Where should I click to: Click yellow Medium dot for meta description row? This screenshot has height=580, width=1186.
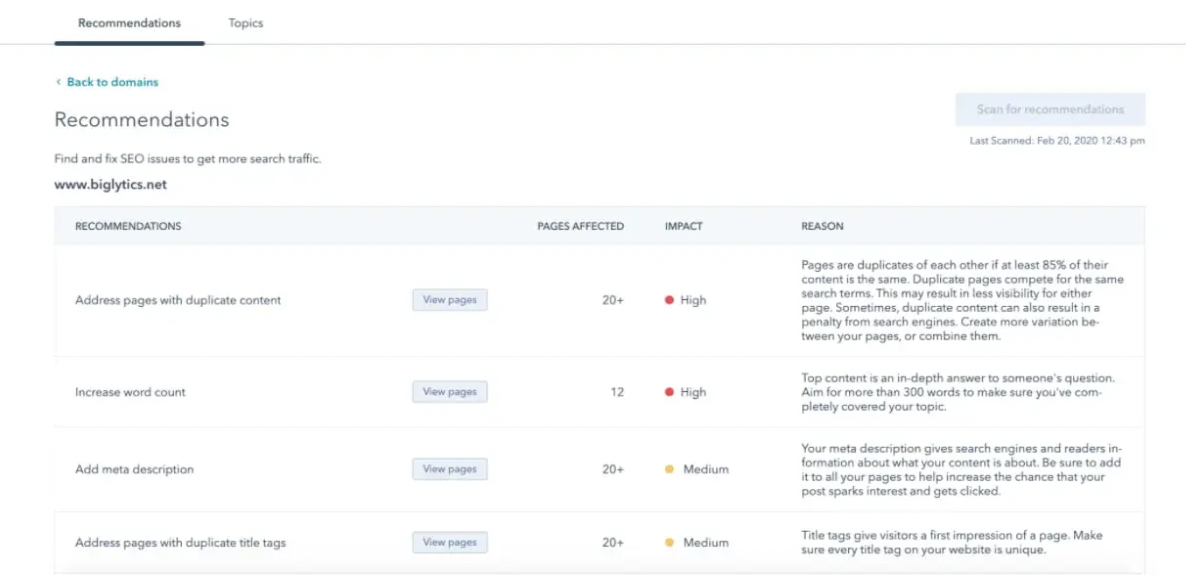point(669,469)
